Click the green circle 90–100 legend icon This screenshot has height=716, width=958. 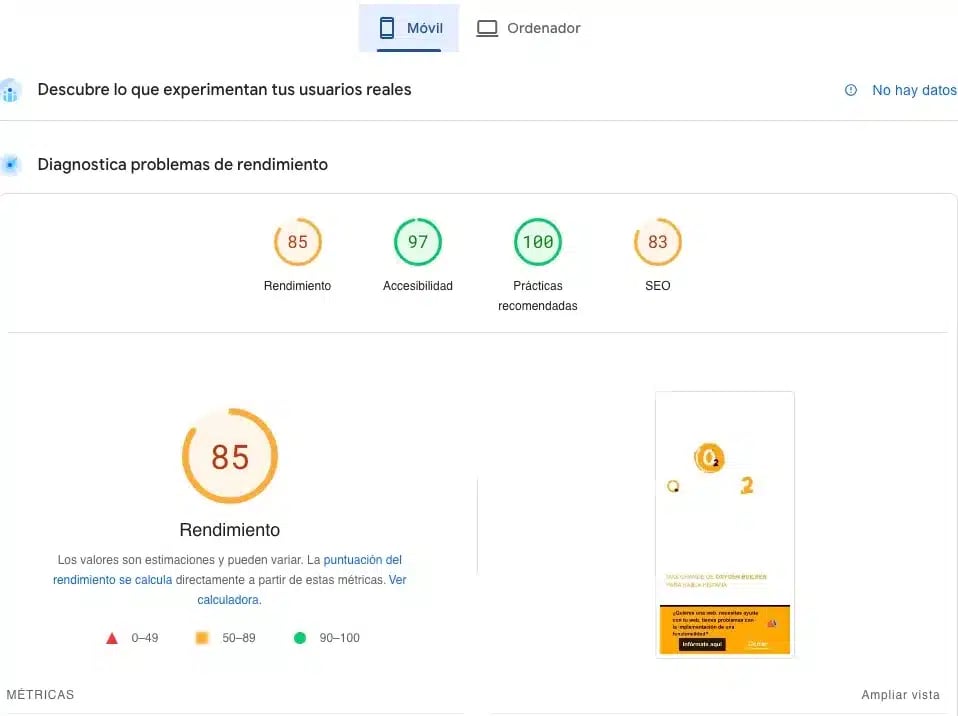coord(299,638)
